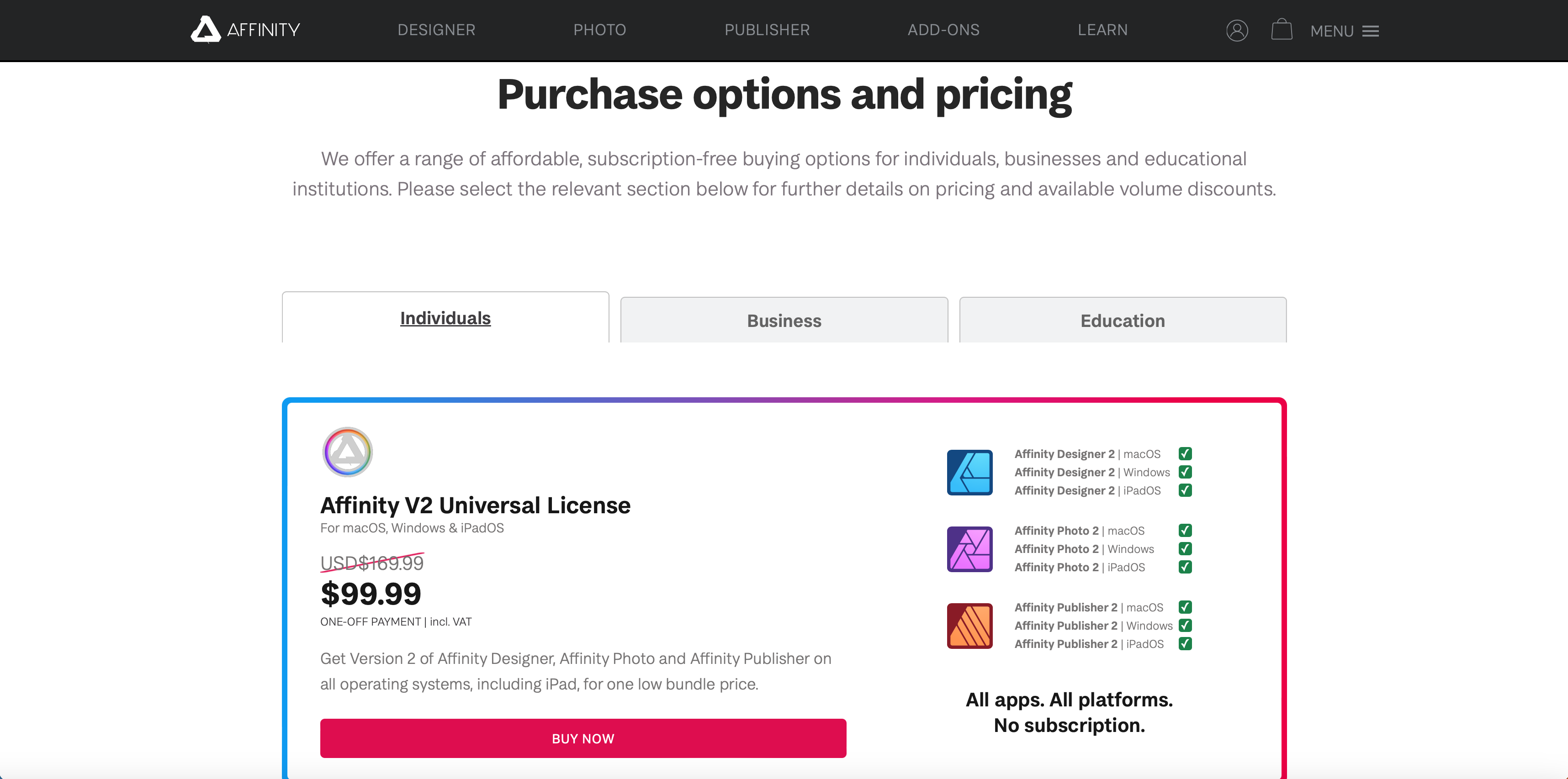
Task: Toggle Affinity Designer 2 macOS checkmark
Action: (x=1185, y=454)
